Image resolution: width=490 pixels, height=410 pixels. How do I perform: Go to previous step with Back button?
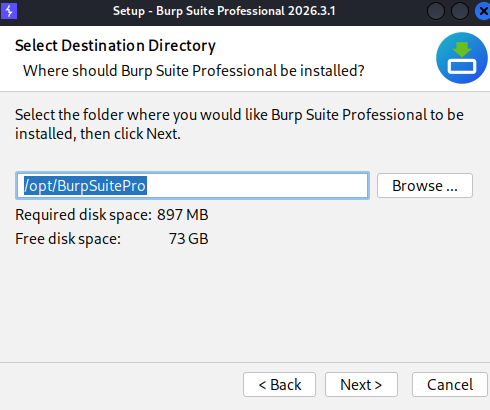coord(279,385)
